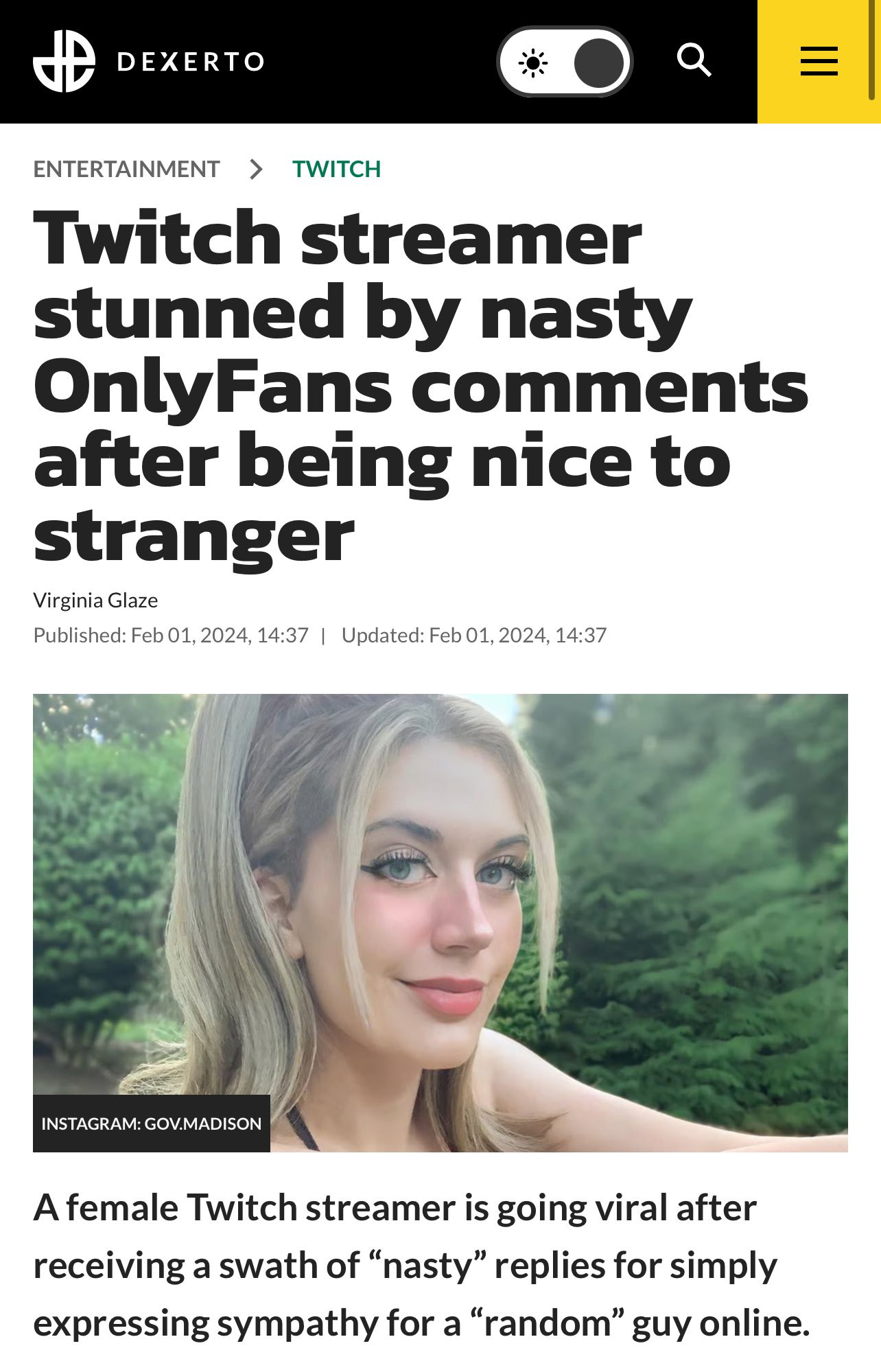Click the Dexerto circular logo icon
881x1372 pixels.
tap(64, 61)
